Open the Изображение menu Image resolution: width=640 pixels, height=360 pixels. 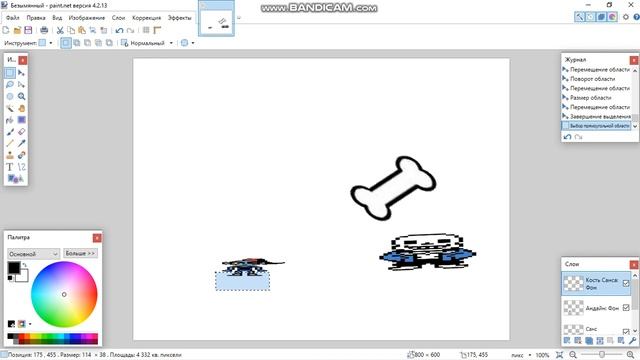point(87,18)
